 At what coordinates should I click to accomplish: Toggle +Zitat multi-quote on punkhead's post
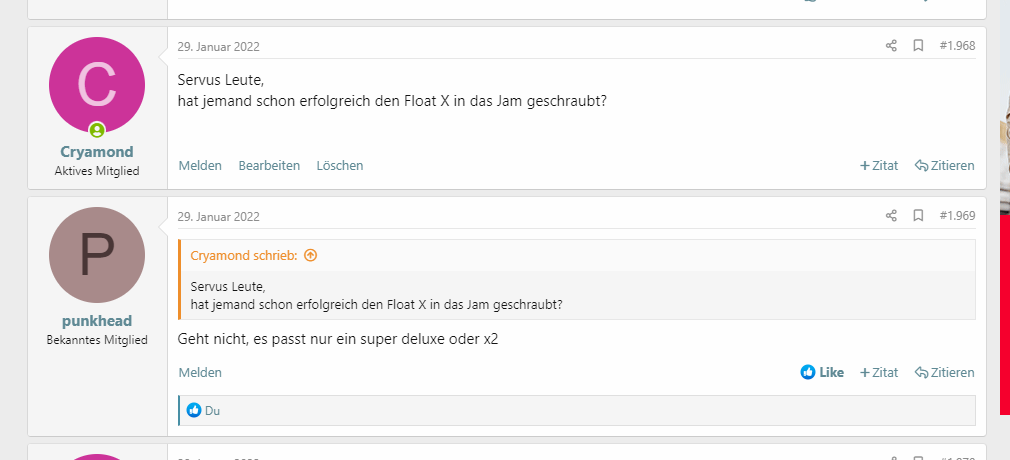click(879, 372)
